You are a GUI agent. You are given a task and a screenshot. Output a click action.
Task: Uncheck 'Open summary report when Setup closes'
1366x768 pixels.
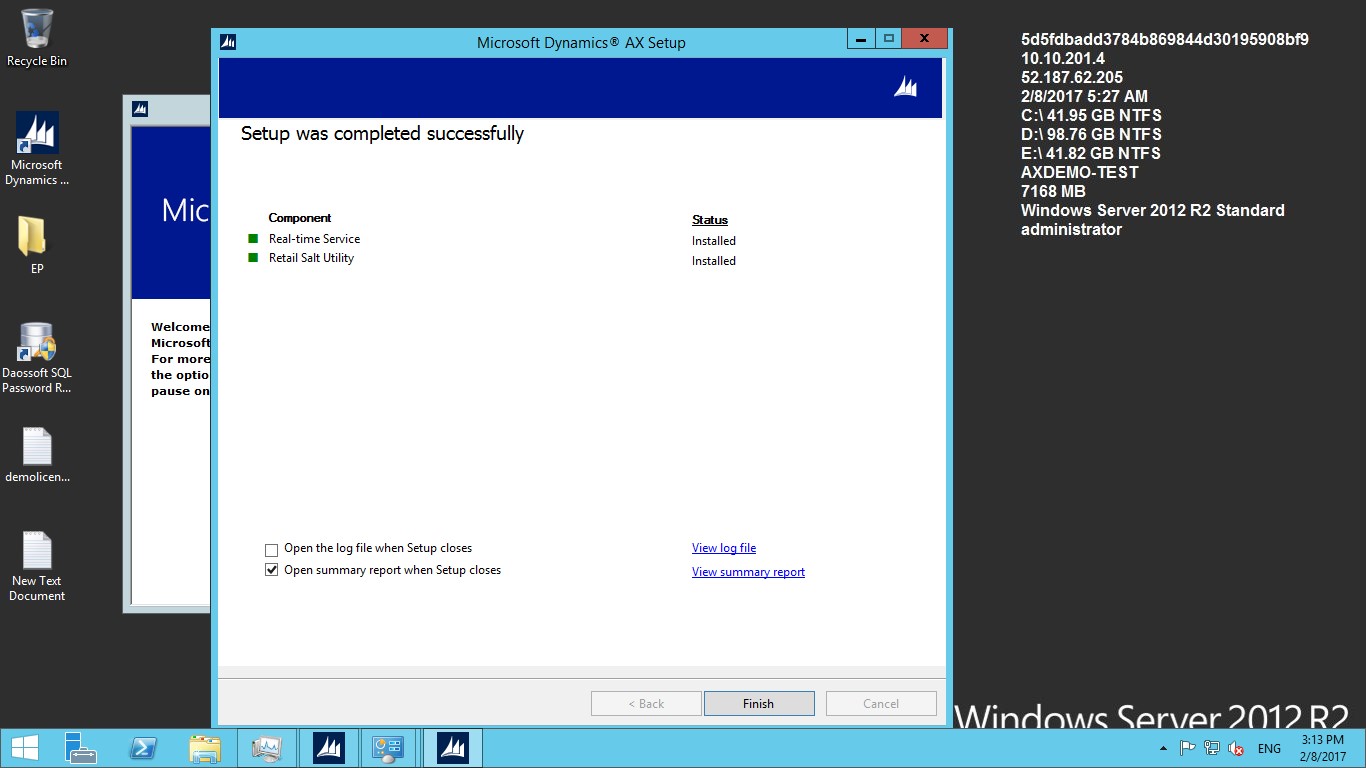coord(271,570)
